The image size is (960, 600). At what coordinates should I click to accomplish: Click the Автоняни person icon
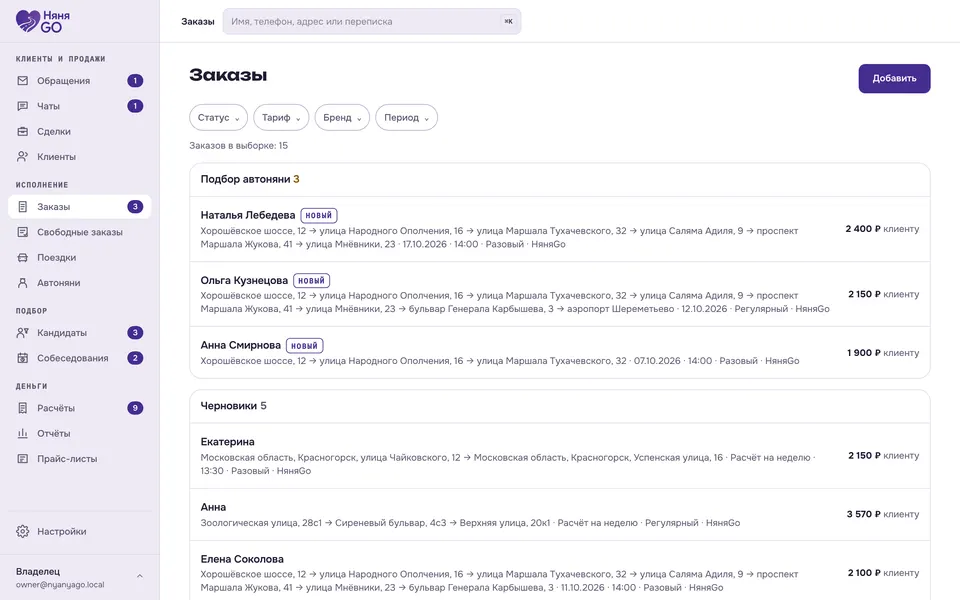click(23, 283)
